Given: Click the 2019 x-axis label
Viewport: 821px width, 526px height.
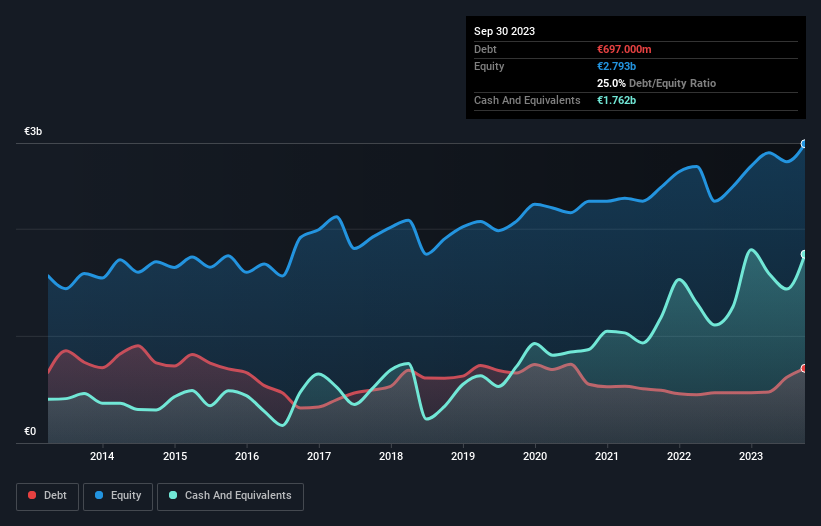Looking at the screenshot, I should [463, 456].
